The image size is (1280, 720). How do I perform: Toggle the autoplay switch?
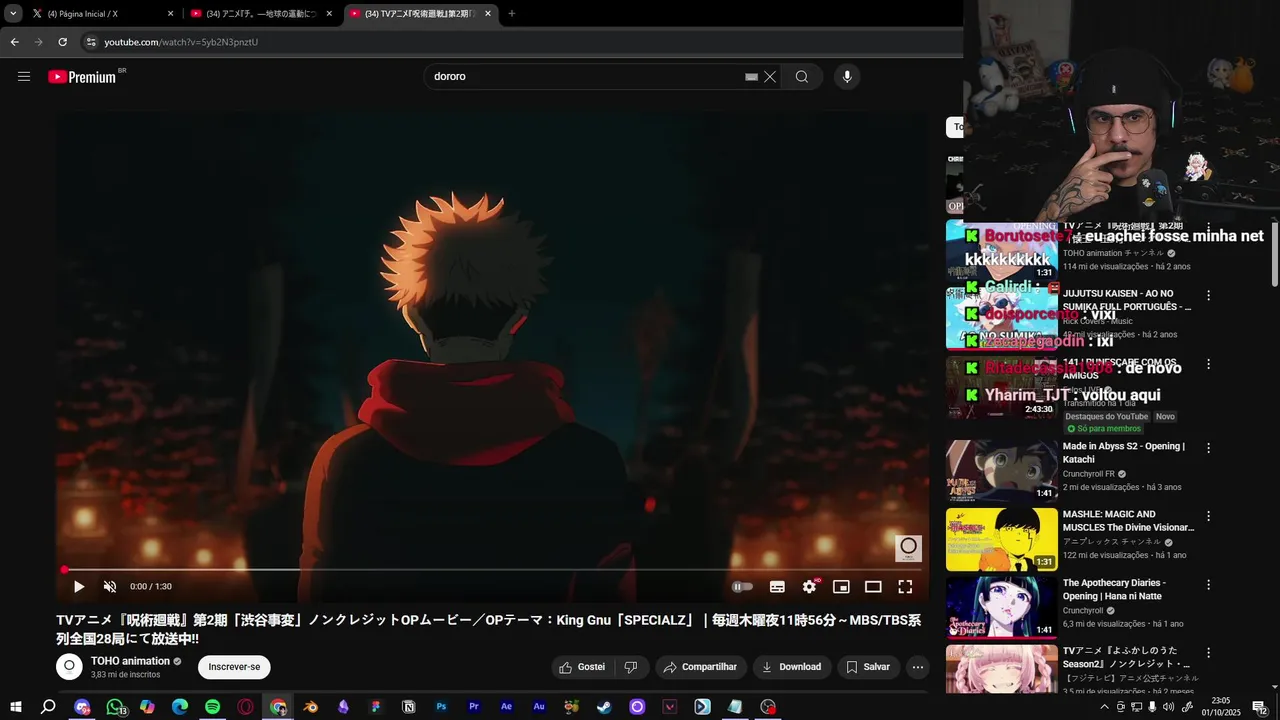[742, 587]
